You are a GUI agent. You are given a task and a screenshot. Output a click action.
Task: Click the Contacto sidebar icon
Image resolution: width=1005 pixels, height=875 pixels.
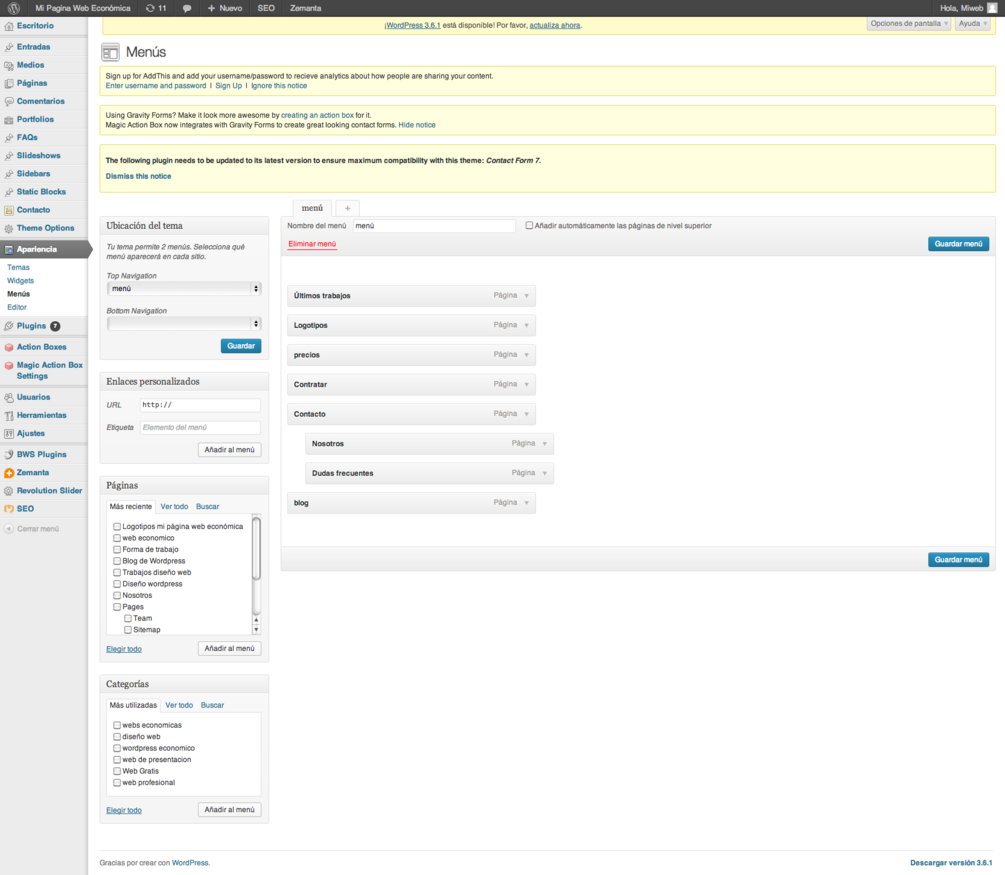tap(9, 210)
